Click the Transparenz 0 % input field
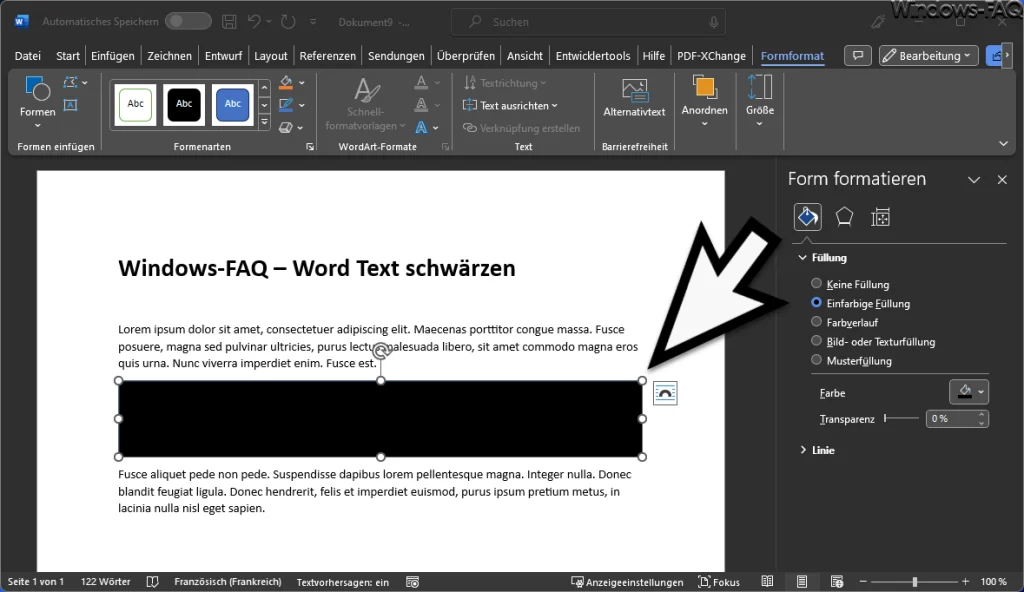The height and width of the screenshot is (592, 1024). coord(952,418)
